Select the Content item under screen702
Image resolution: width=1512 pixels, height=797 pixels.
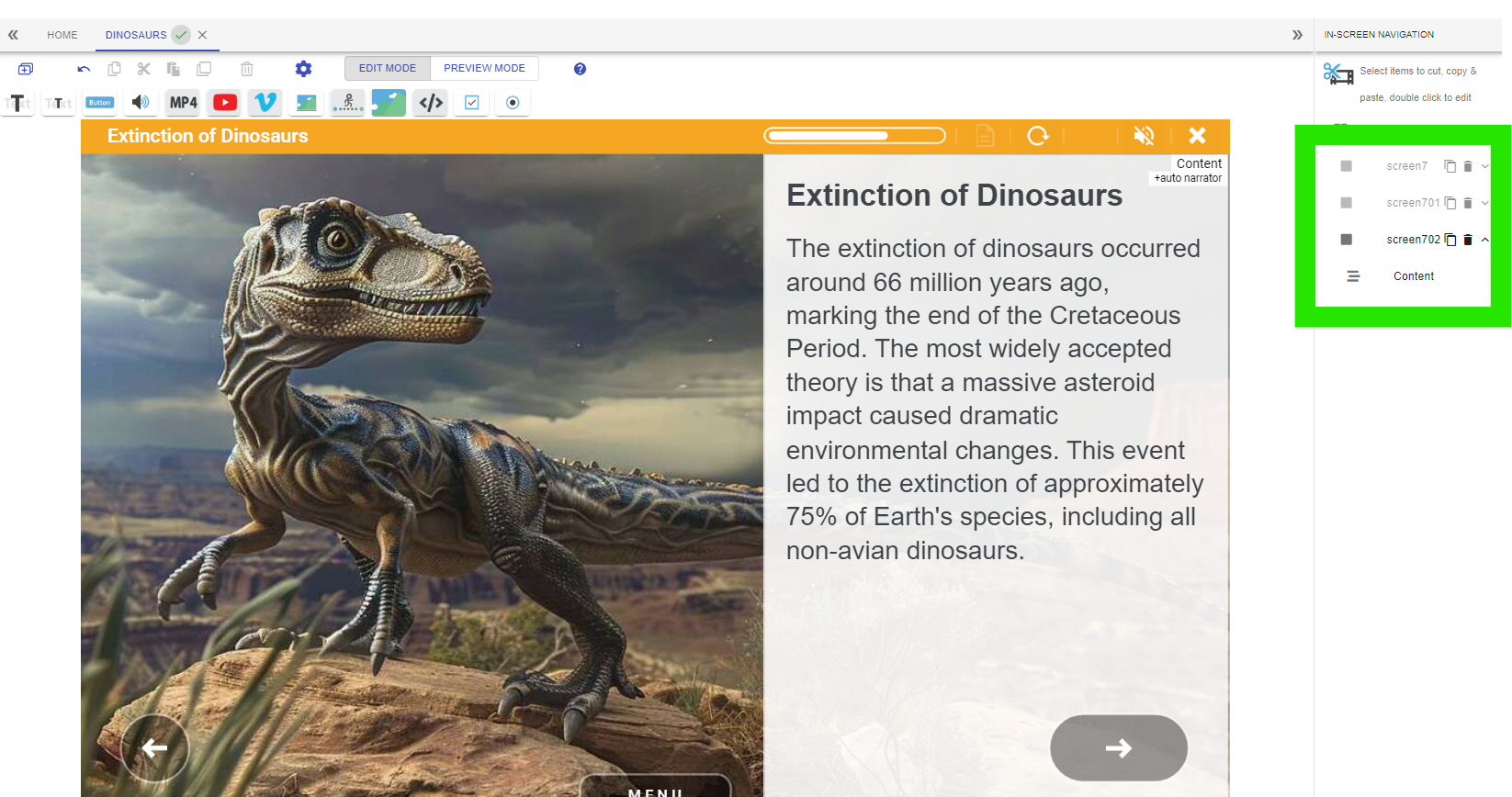(1413, 276)
